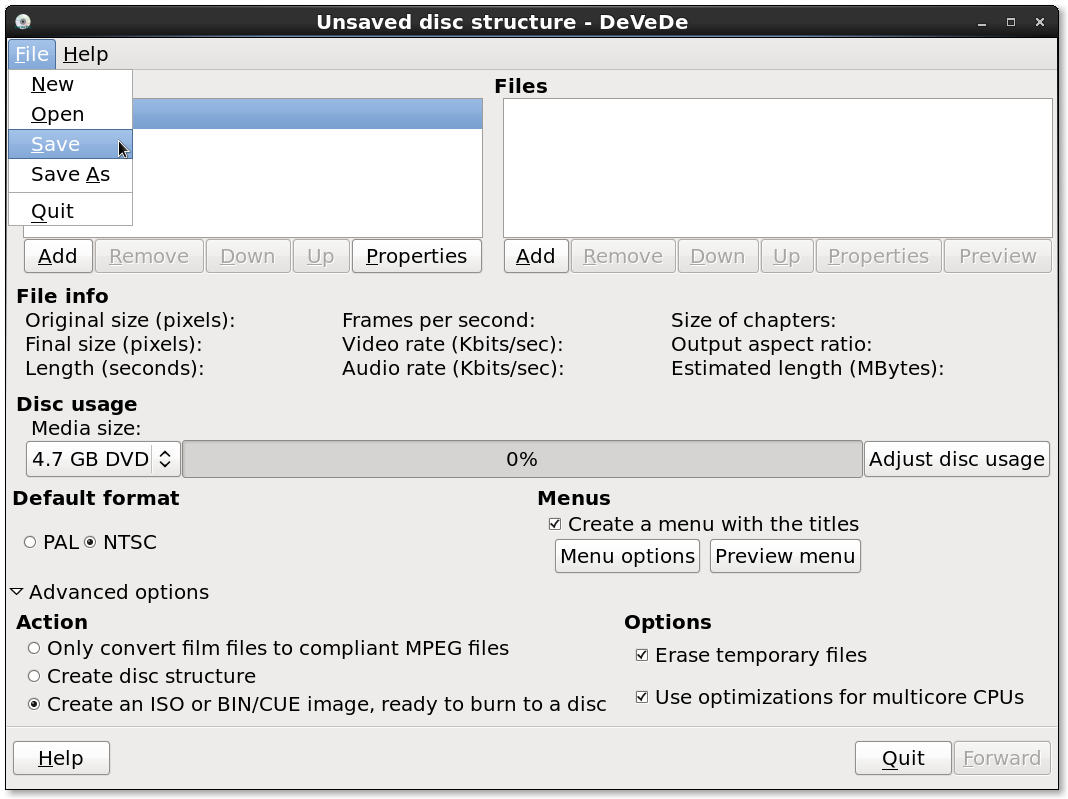Screen dimensions: 1068x799
Task: Click the DeVeDe disc icon in title bar
Action: [x=22, y=22]
